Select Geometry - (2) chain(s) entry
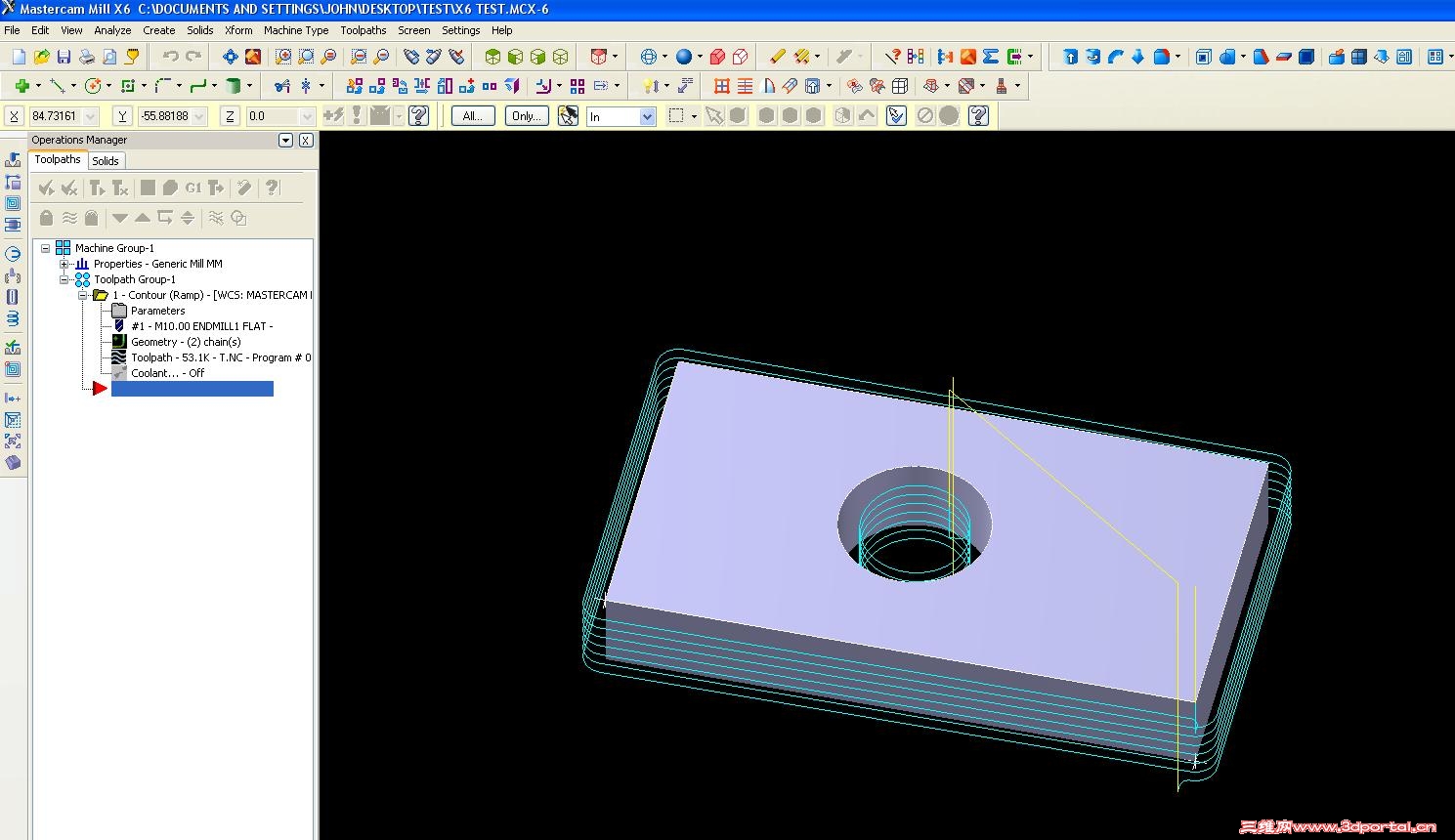This screenshot has height=840, width=1455. (x=186, y=342)
